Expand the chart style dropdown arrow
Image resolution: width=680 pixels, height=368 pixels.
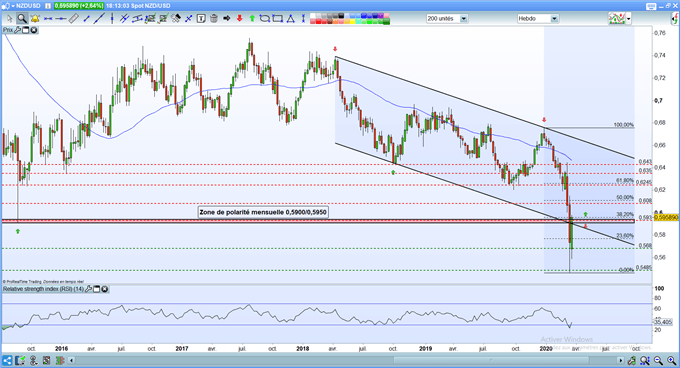(x=628, y=19)
